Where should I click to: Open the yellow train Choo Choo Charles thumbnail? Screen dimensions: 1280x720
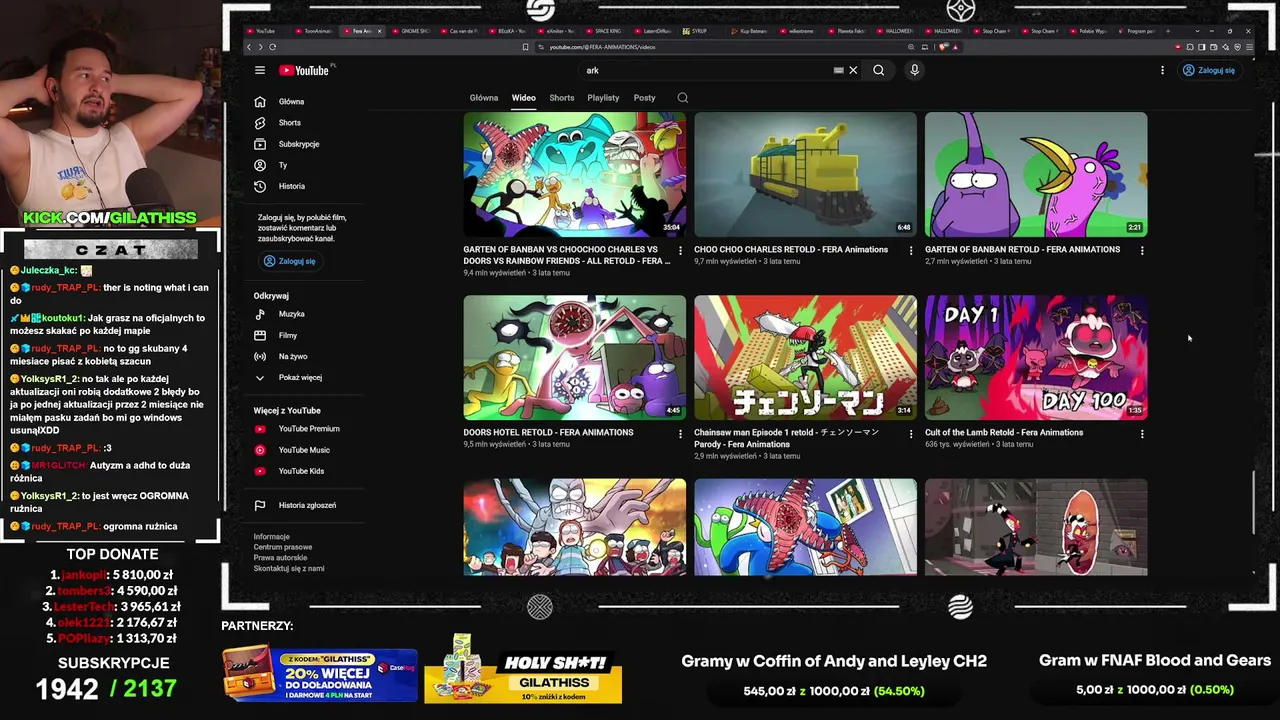805,174
